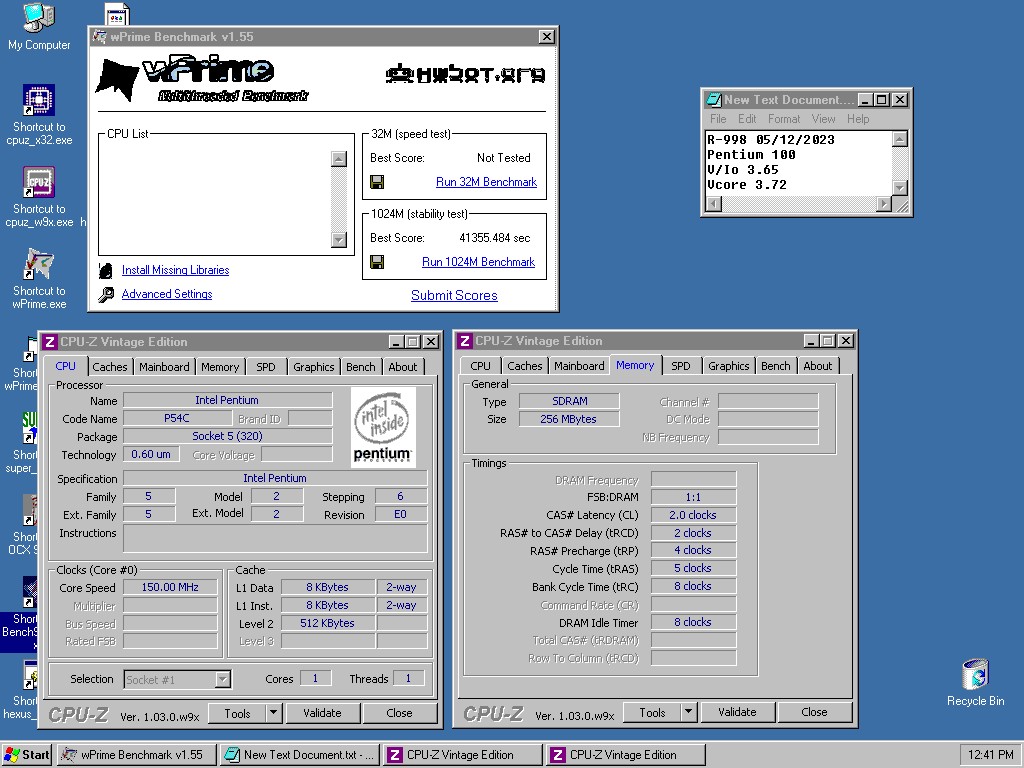The width and height of the screenshot is (1024, 768).
Task: Click the Close button in the left CPU-Z window
Action: click(x=399, y=713)
